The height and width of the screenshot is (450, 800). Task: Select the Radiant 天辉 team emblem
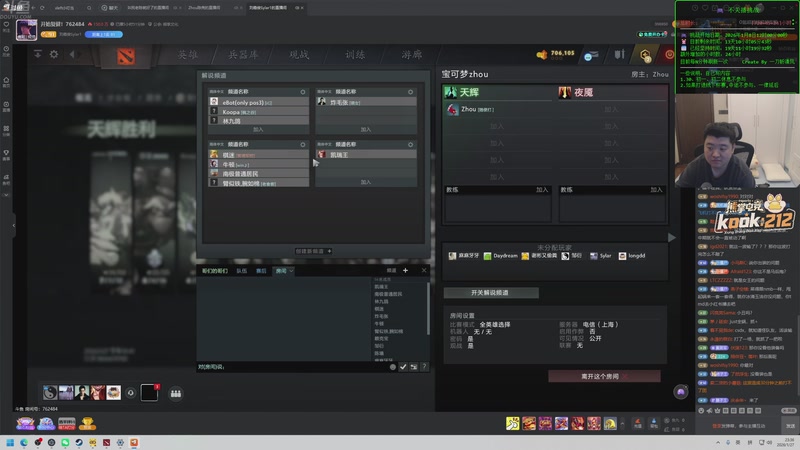[451, 92]
